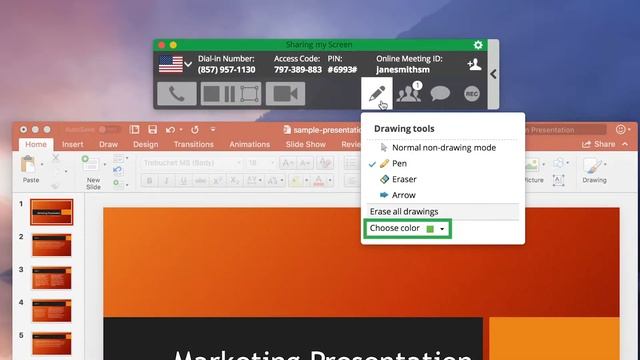
Task: Click the Paste button
Action: [x=31, y=169]
